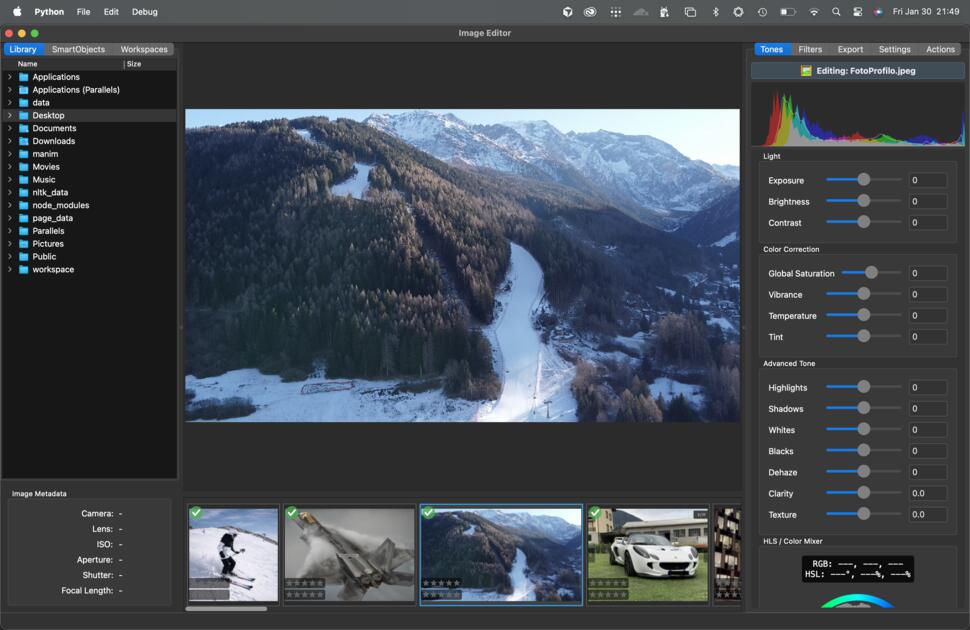The image size is (970, 630).
Task: Toggle the green checkmark on the mountain thumbnail
Action: [x=428, y=512]
